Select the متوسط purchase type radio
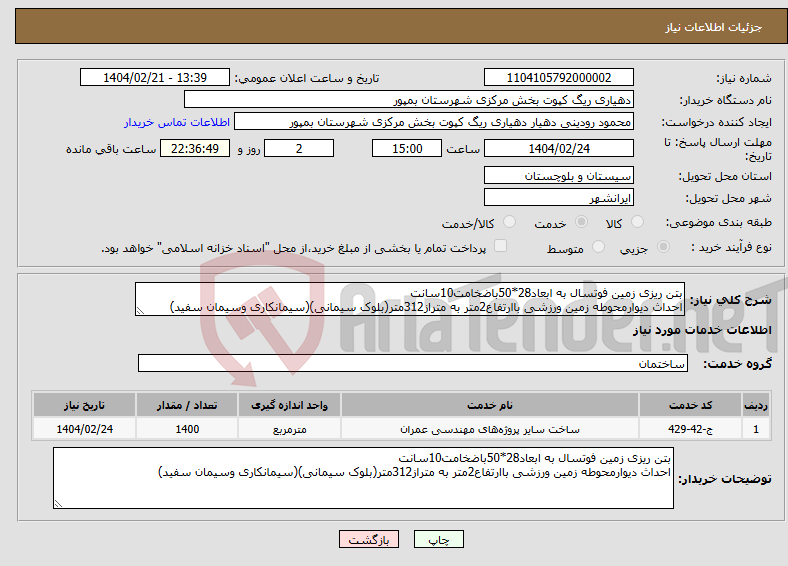The width and height of the screenshot is (788, 566). (599, 247)
